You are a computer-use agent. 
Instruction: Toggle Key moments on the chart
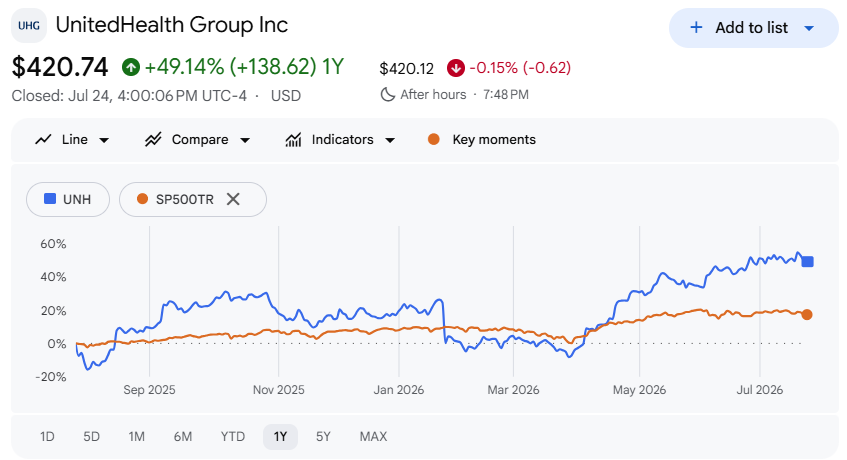(x=482, y=140)
